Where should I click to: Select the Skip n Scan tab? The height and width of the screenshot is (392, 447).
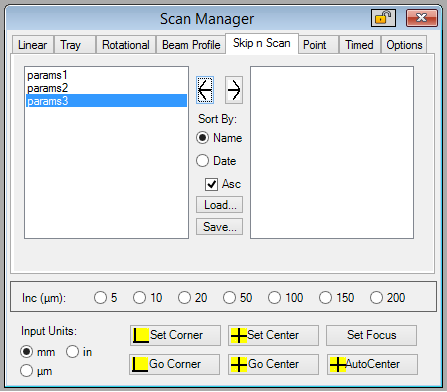[x=262, y=43]
